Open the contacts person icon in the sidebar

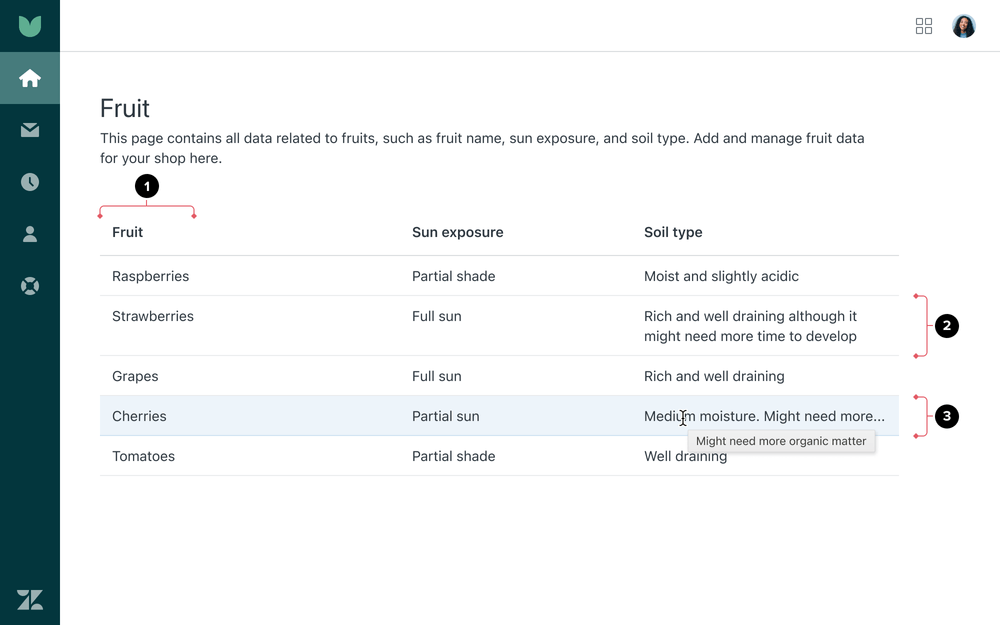30,234
